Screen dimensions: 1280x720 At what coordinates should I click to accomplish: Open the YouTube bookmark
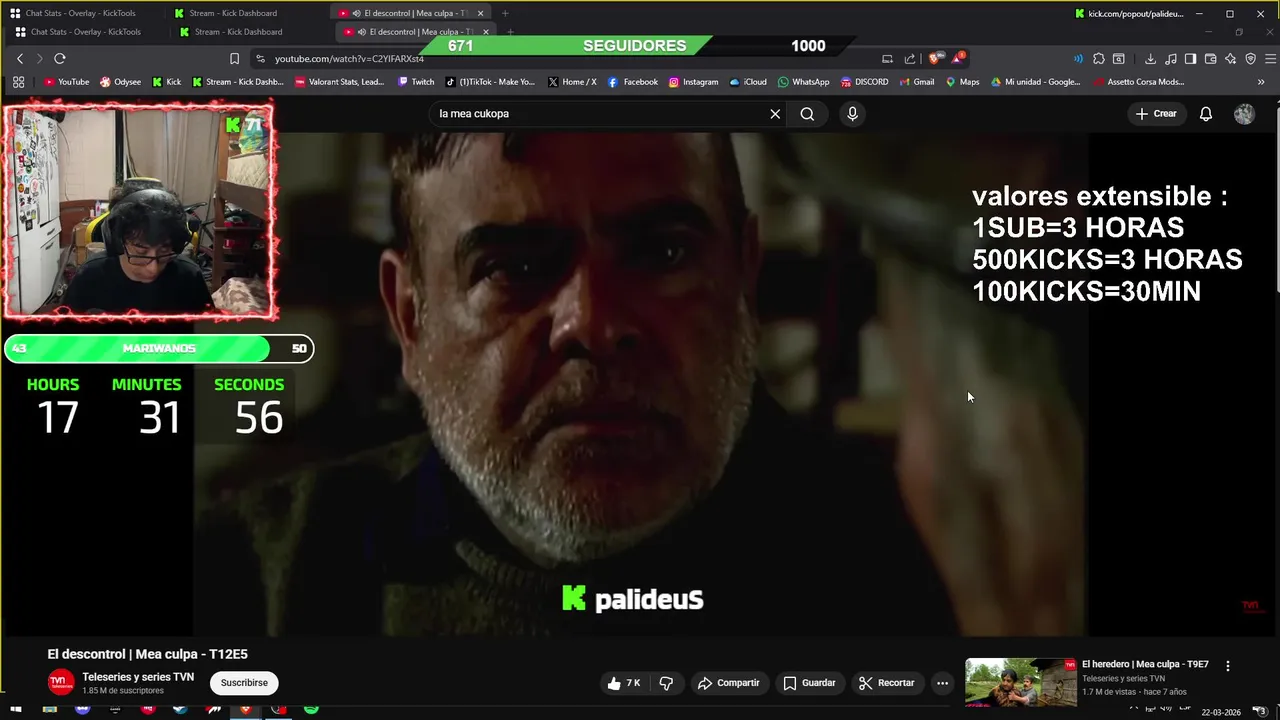pos(66,82)
